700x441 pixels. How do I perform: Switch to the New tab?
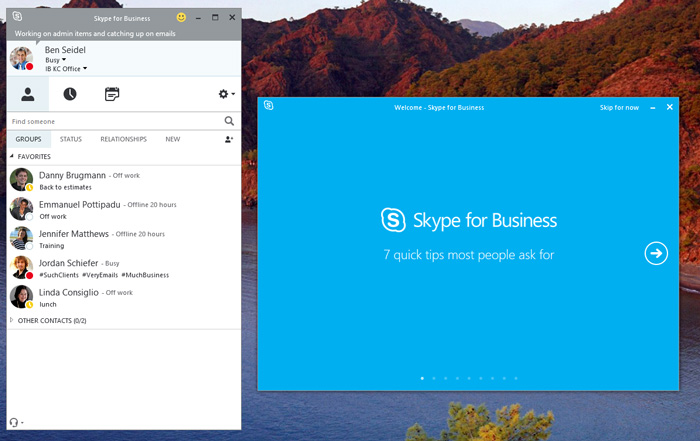click(x=172, y=139)
